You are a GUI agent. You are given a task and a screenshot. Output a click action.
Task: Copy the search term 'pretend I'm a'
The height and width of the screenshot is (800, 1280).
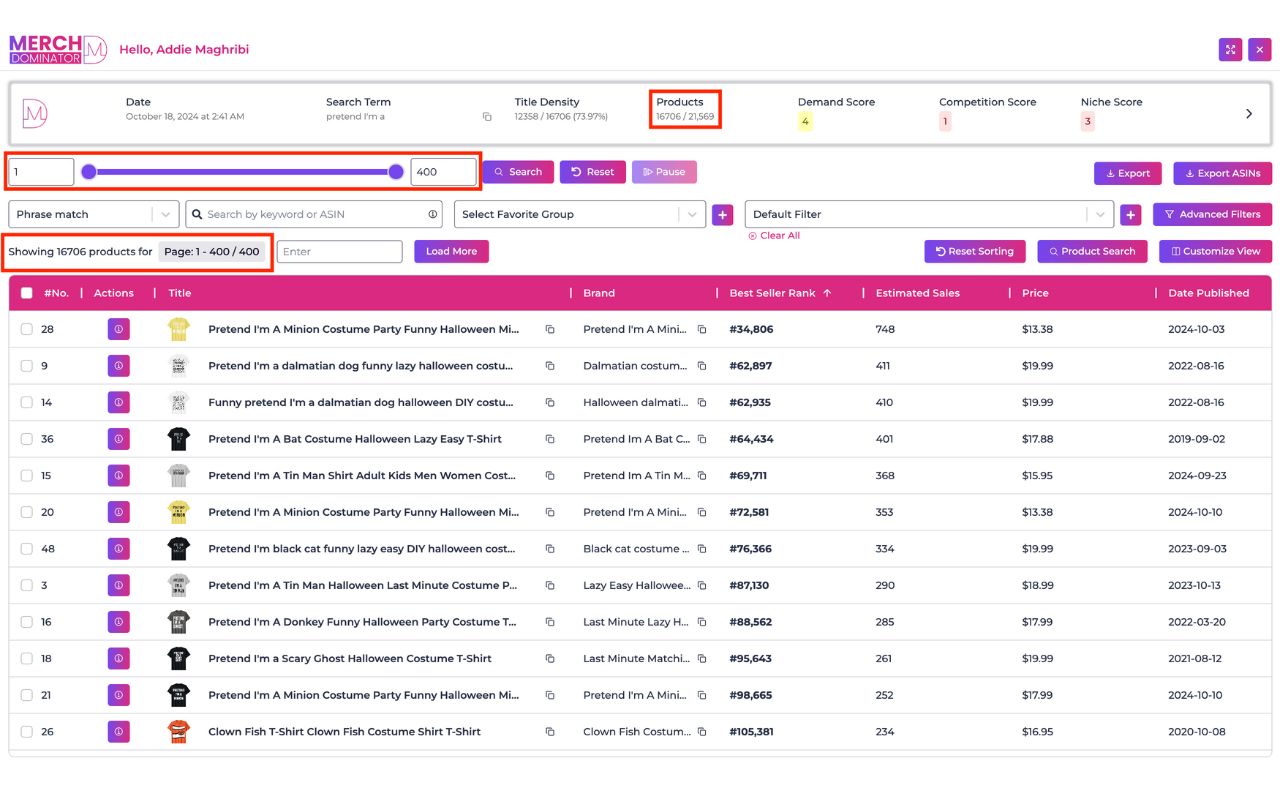coord(487,117)
